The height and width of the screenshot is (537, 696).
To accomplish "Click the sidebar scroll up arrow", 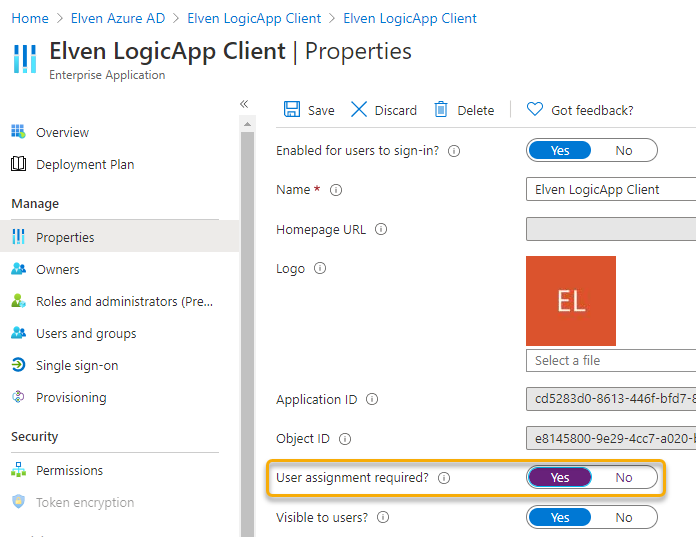I will click(x=247, y=125).
